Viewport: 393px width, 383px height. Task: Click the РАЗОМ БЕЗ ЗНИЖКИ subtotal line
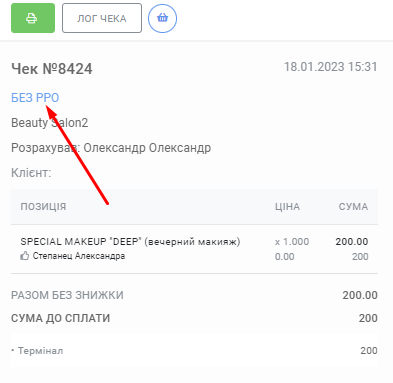(x=194, y=295)
